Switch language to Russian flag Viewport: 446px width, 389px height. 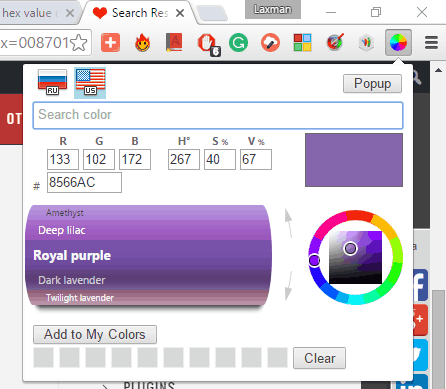tap(52, 82)
